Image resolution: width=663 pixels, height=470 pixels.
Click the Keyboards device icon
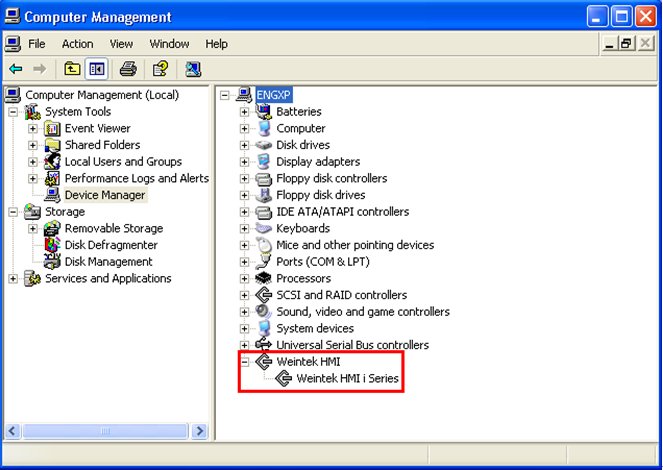[x=263, y=228]
